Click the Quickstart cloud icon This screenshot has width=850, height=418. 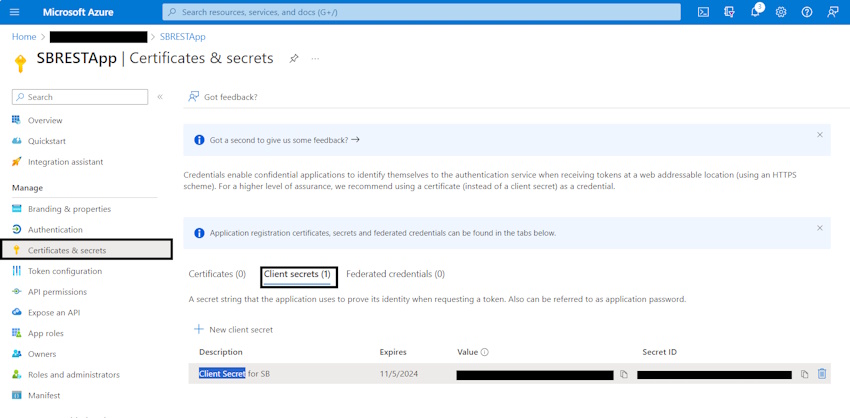pyautogui.click(x=16, y=141)
